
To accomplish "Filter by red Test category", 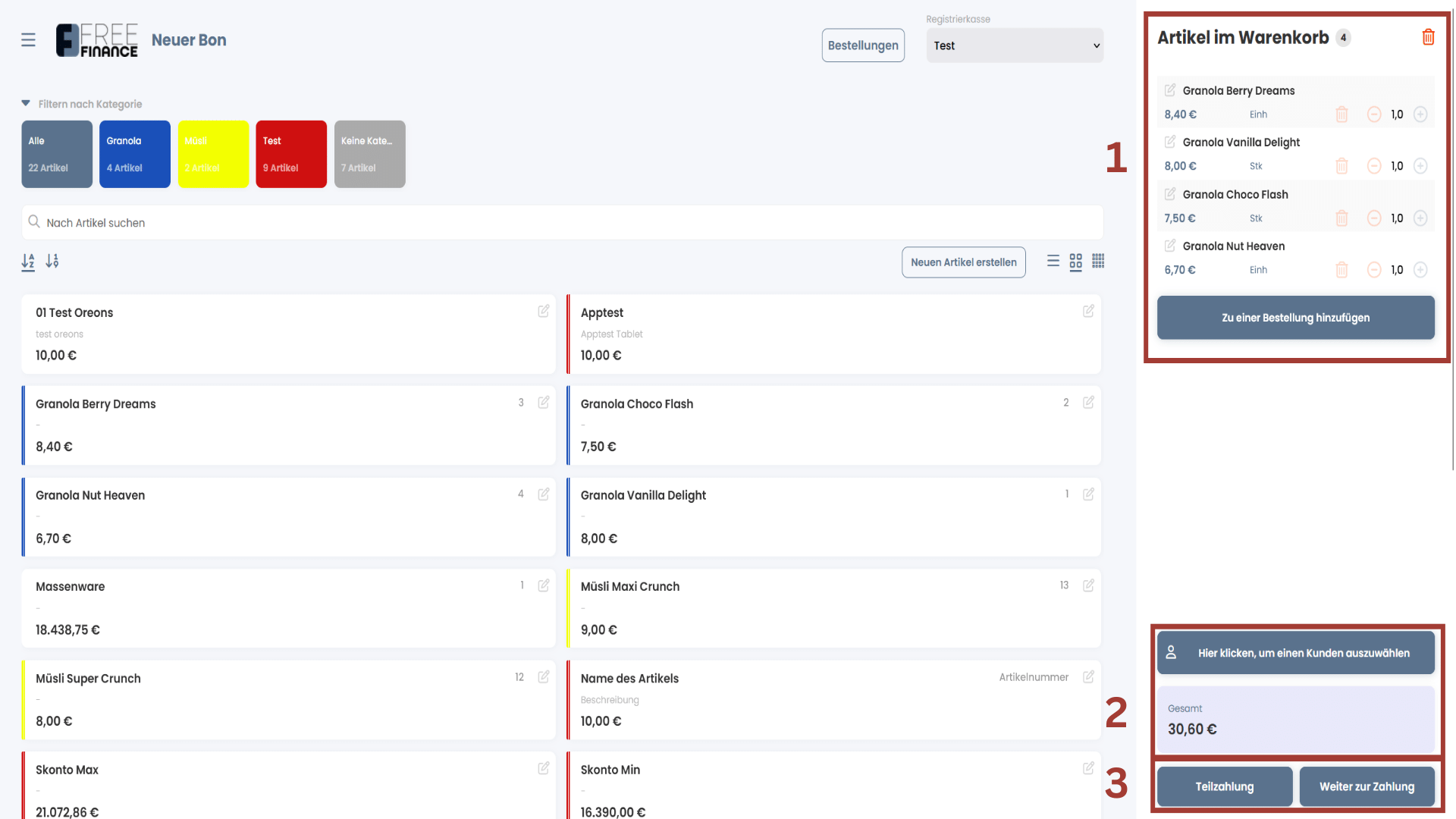I will 291,154.
